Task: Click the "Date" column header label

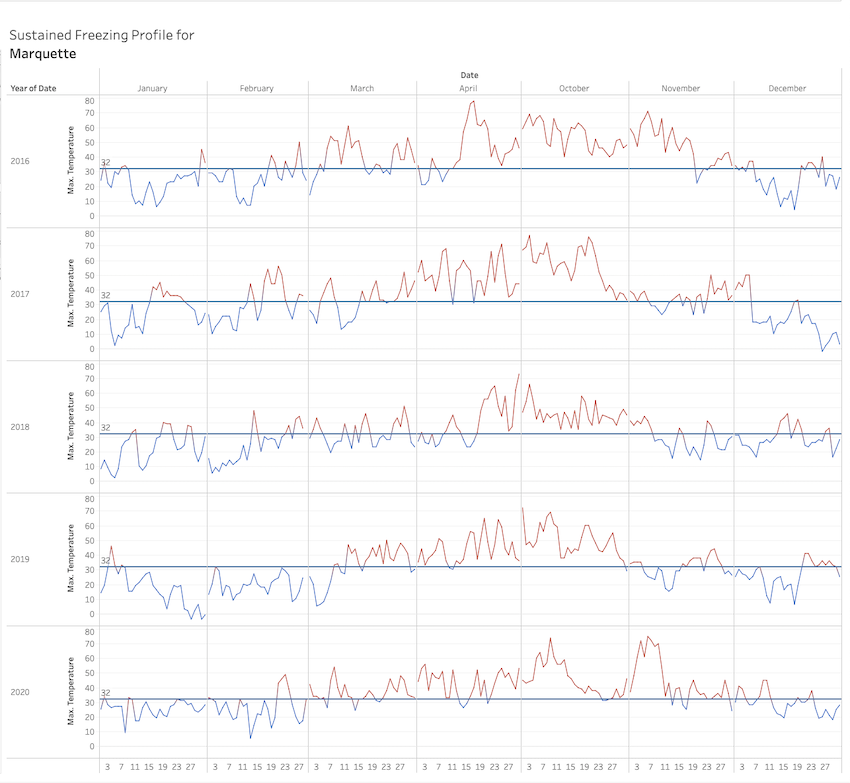Action: point(469,75)
